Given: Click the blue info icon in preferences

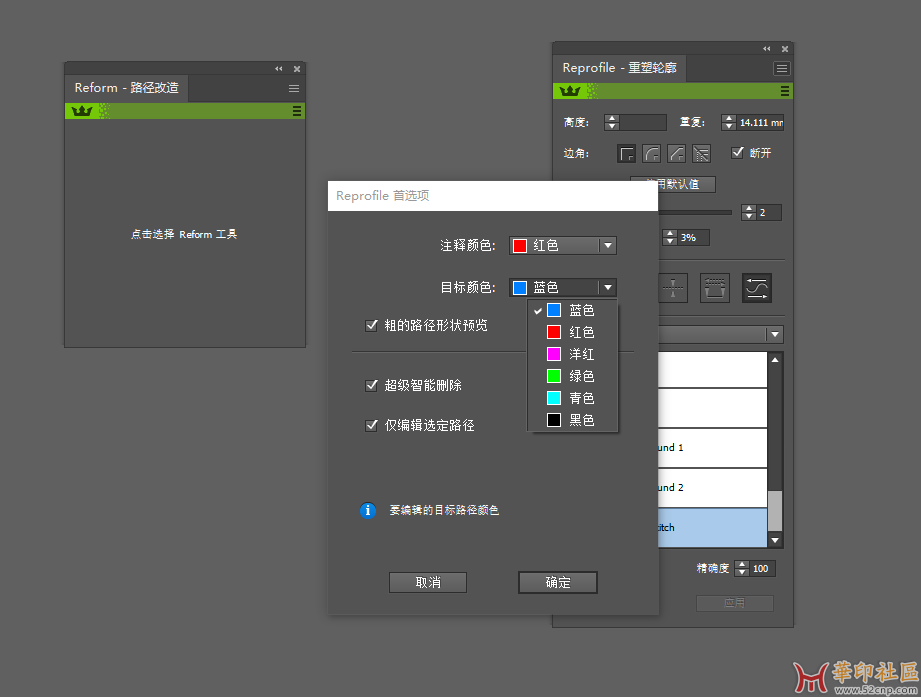Looking at the screenshot, I should [368, 510].
